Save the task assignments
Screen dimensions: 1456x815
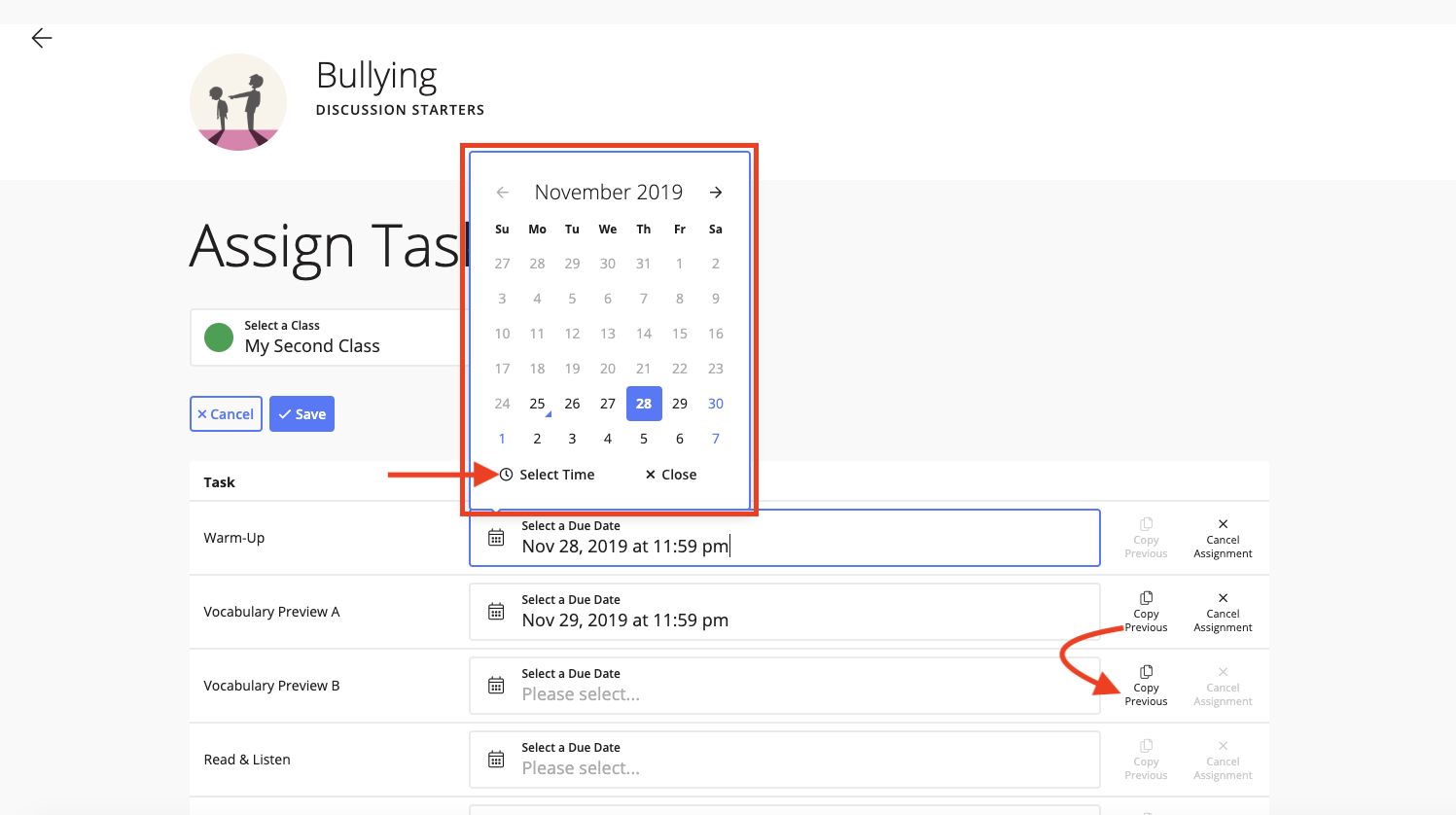coord(302,414)
